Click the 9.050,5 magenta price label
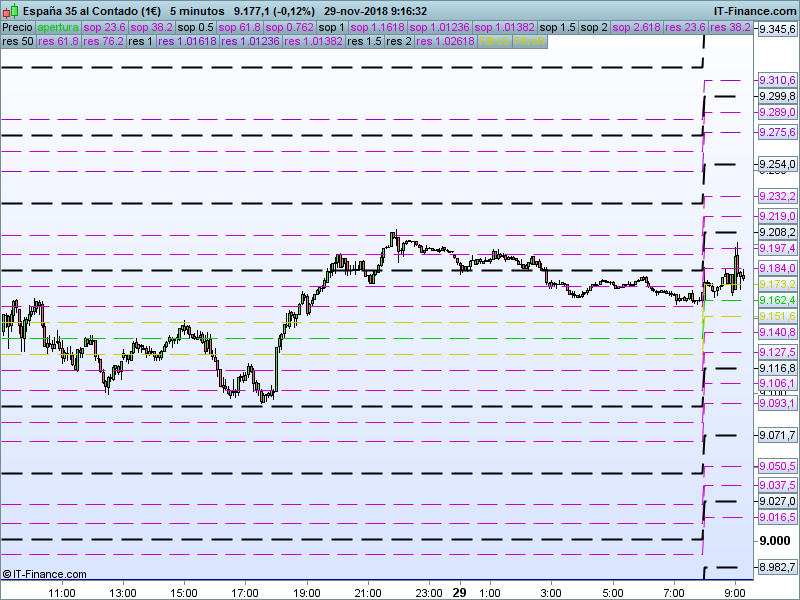The width and height of the screenshot is (800, 600). pyautogui.click(x=777, y=466)
